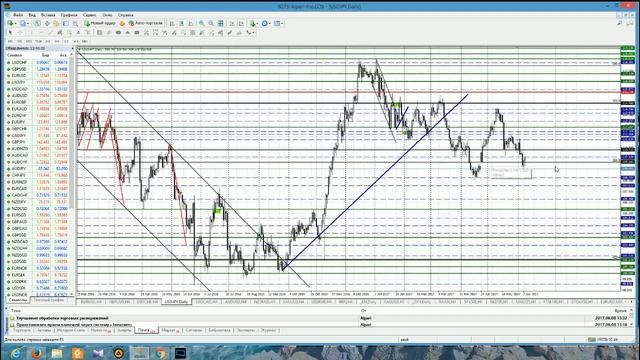
Task: Select the equidistant channel tool
Action: click(x=60, y=32)
